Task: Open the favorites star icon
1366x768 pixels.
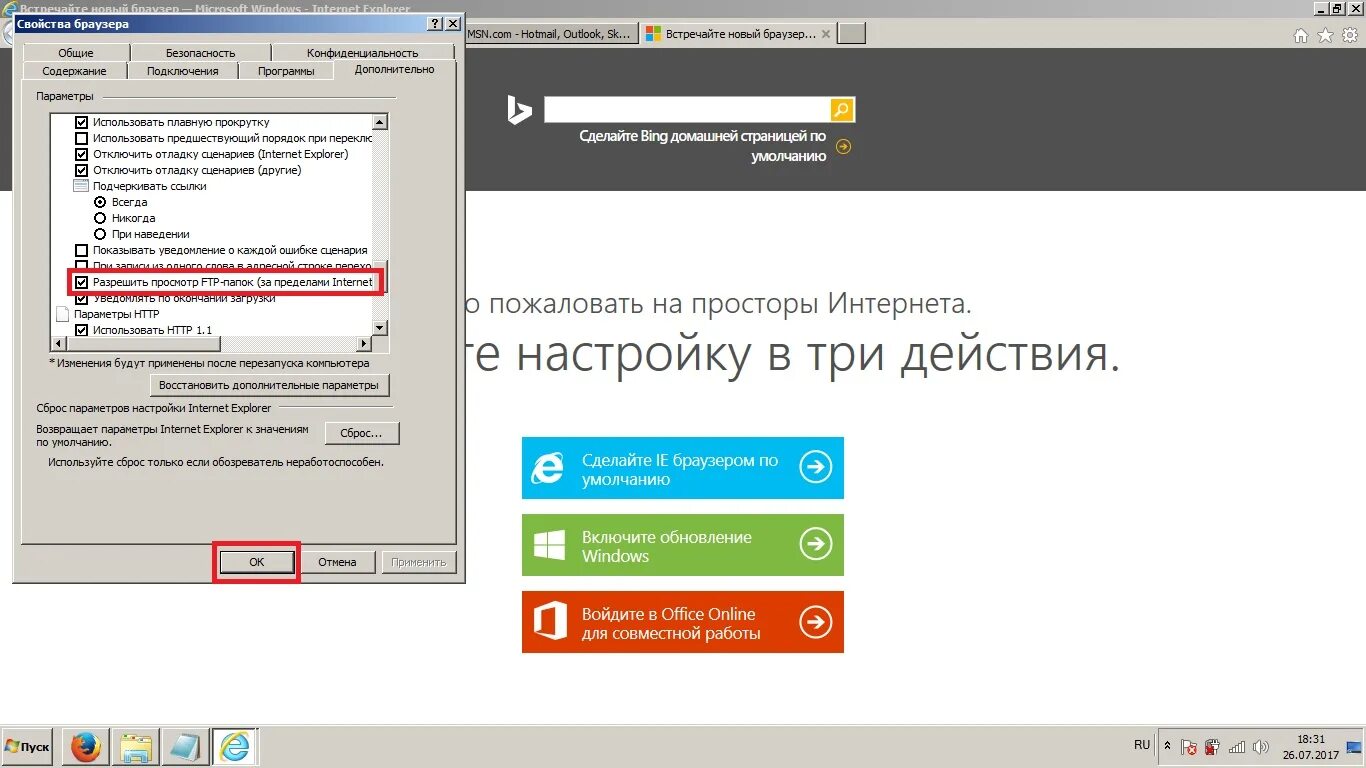Action: click(x=1325, y=36)
